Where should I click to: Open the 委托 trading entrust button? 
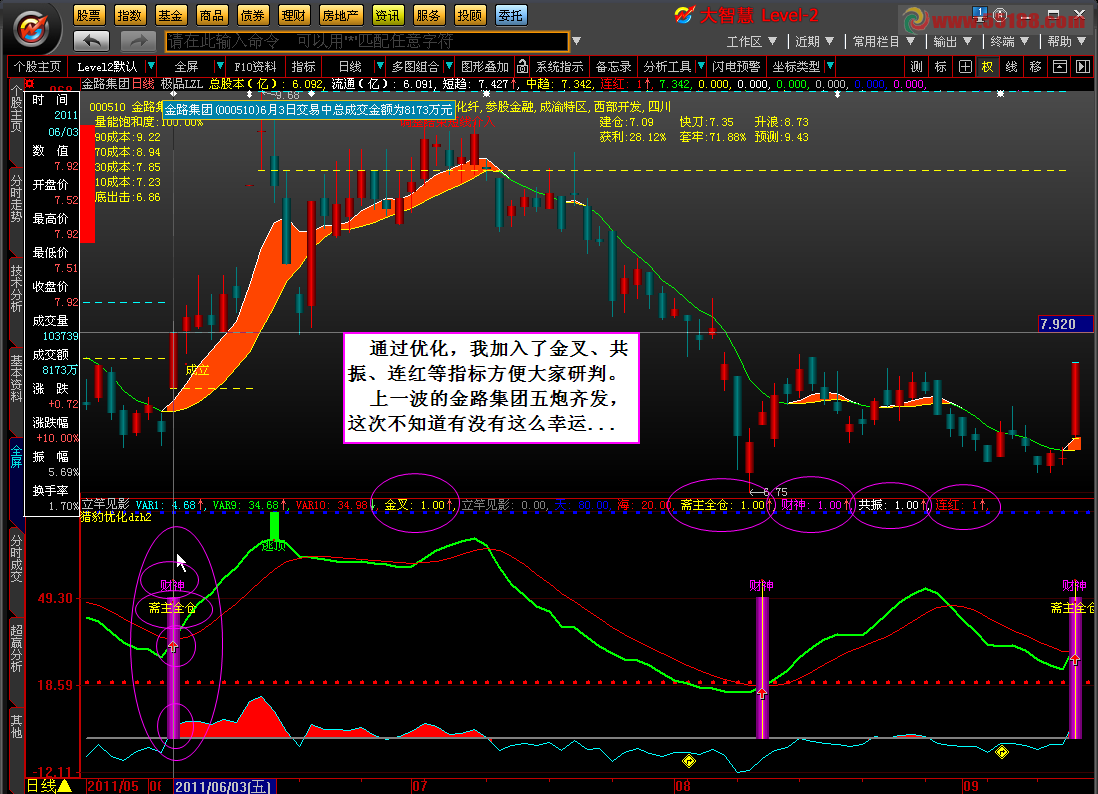510,15
